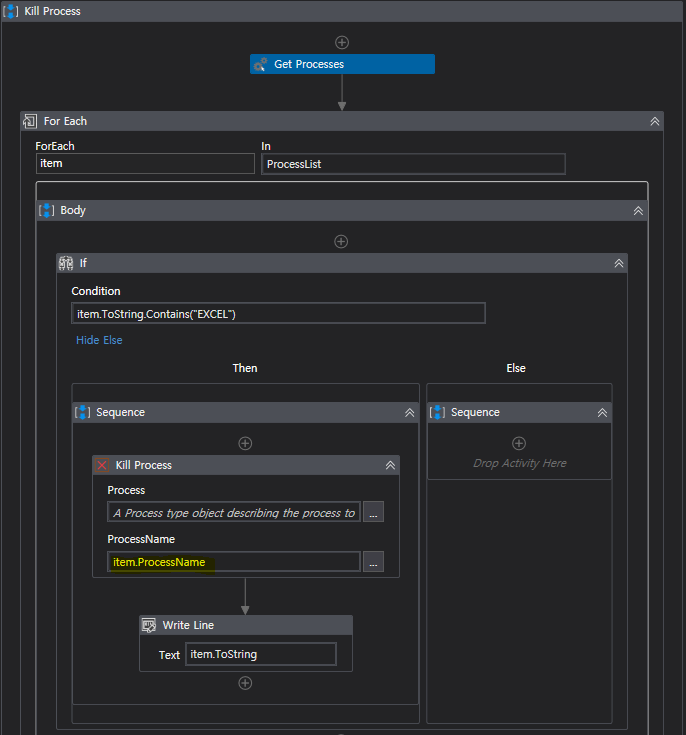Collapse the For Each activity
The image size is (686, 735).
point(655,121)
